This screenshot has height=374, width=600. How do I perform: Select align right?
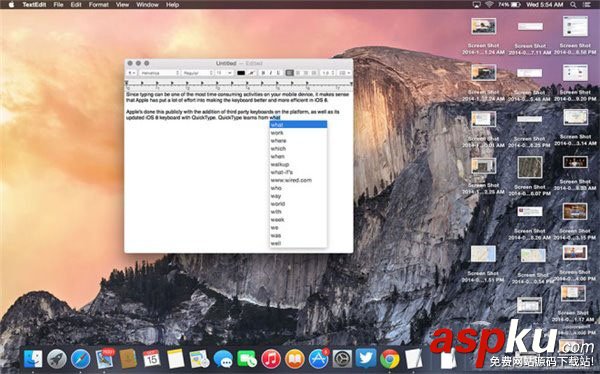[x=306, y=73]
